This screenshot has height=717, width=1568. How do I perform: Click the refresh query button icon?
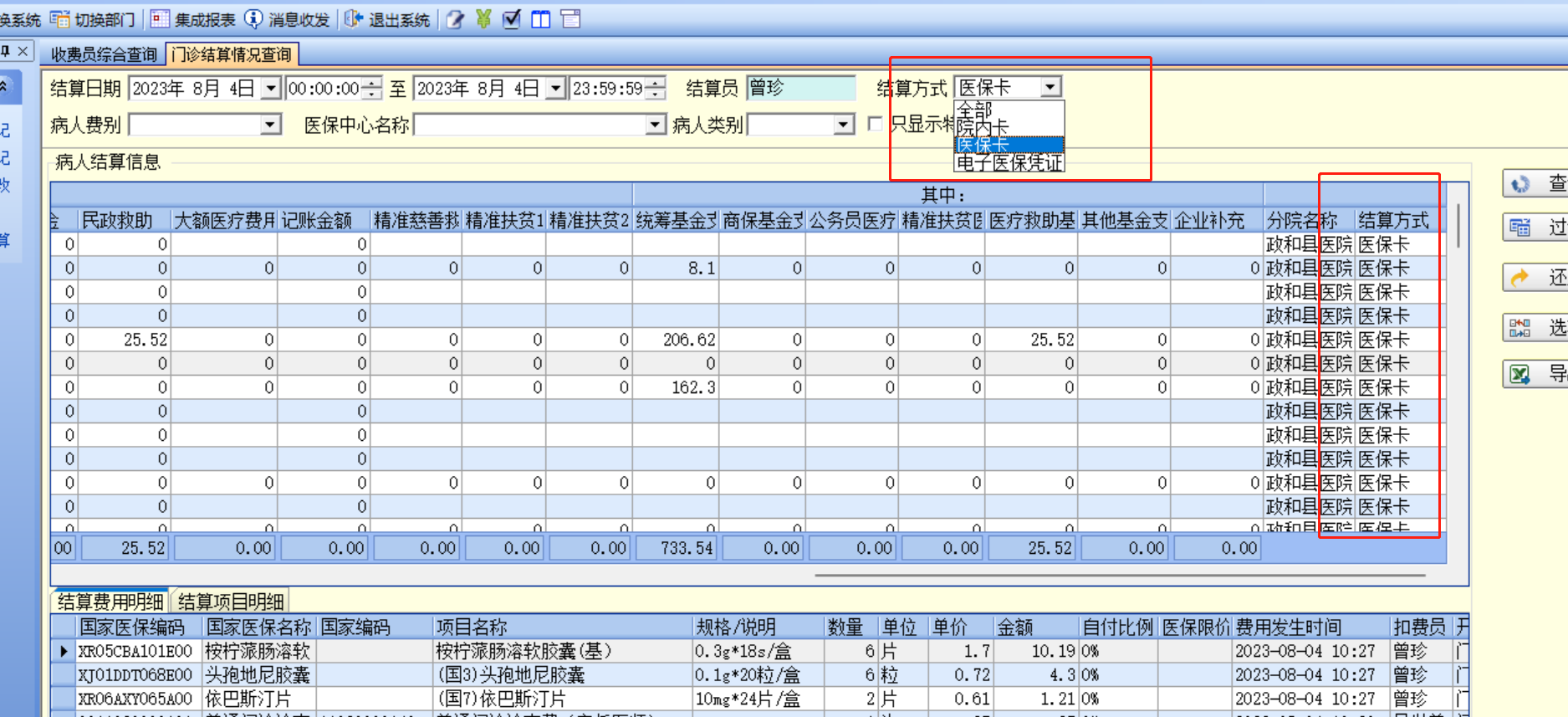[1520, 184]
